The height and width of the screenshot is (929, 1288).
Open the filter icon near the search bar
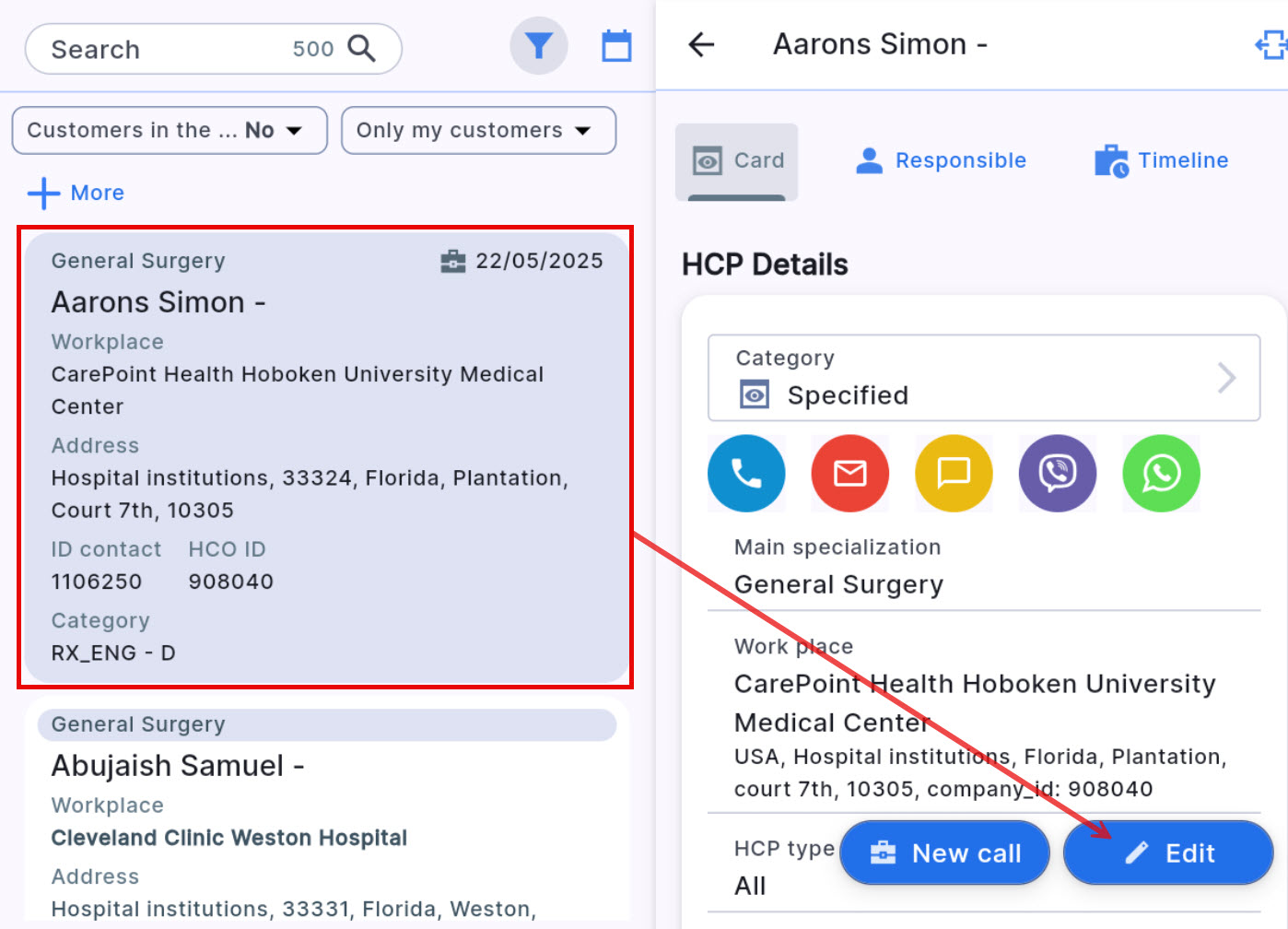tap(539, 44)
